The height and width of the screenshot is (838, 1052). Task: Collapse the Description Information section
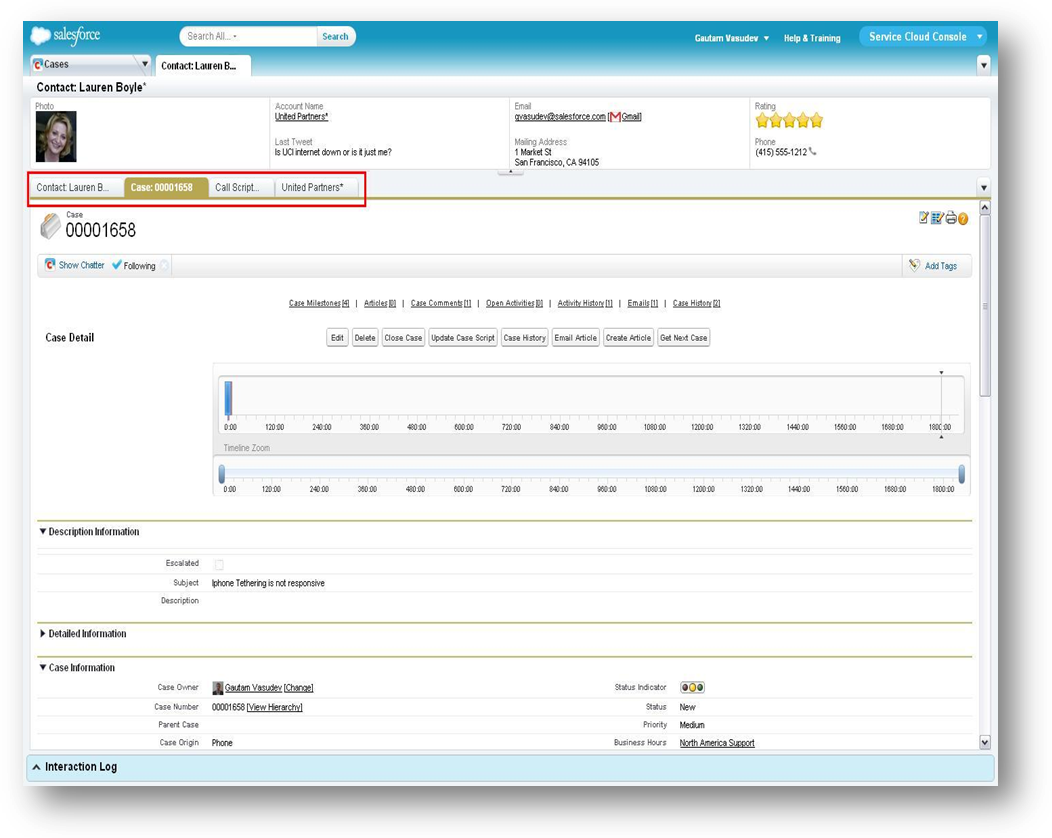coord(43,532)
